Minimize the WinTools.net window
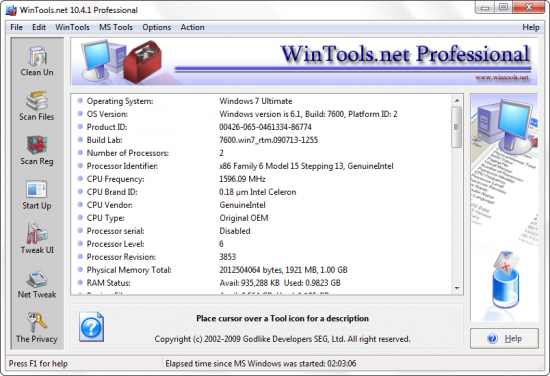The width and height of the screenshot is (550, 376). pyautogui.click(x=485, y=7)
